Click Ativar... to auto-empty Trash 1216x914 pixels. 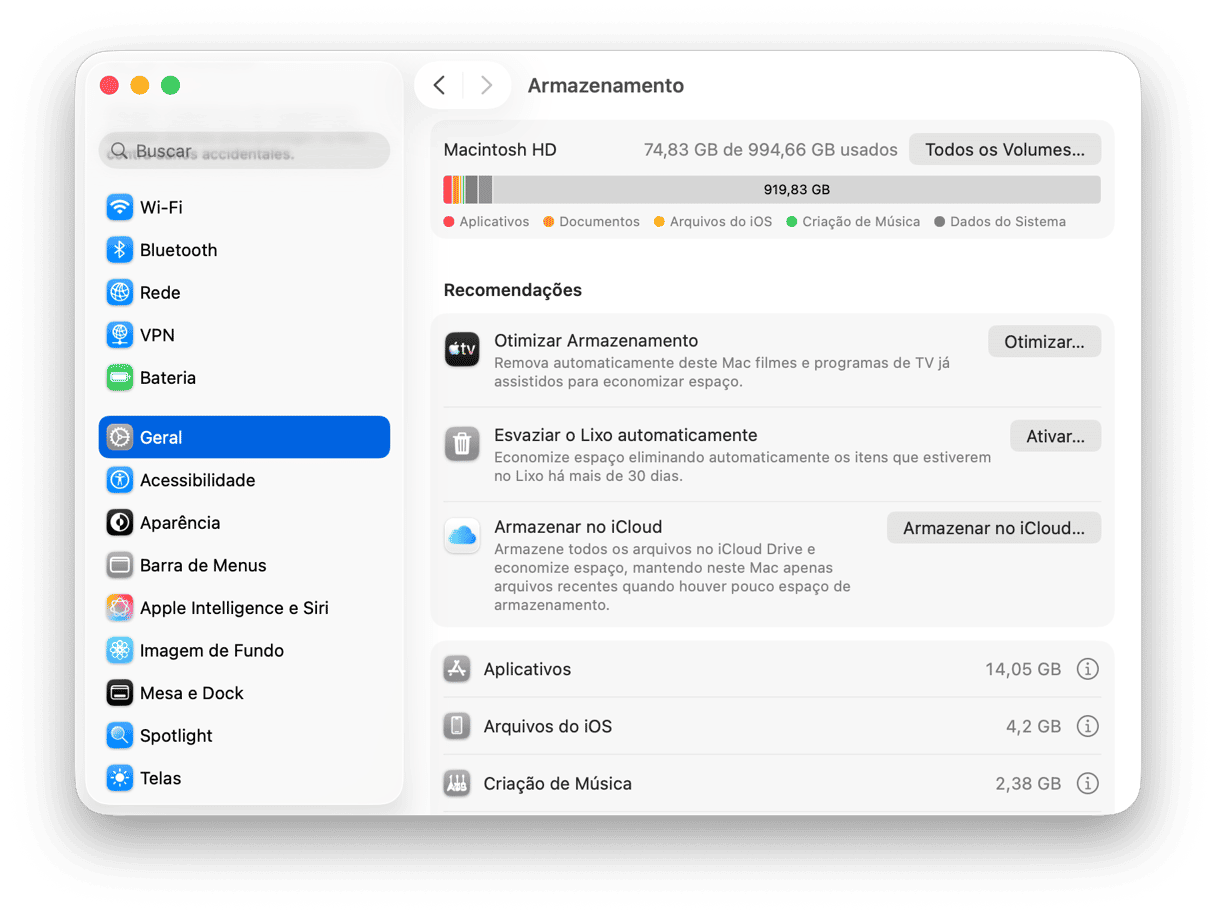click(1055, 436)
